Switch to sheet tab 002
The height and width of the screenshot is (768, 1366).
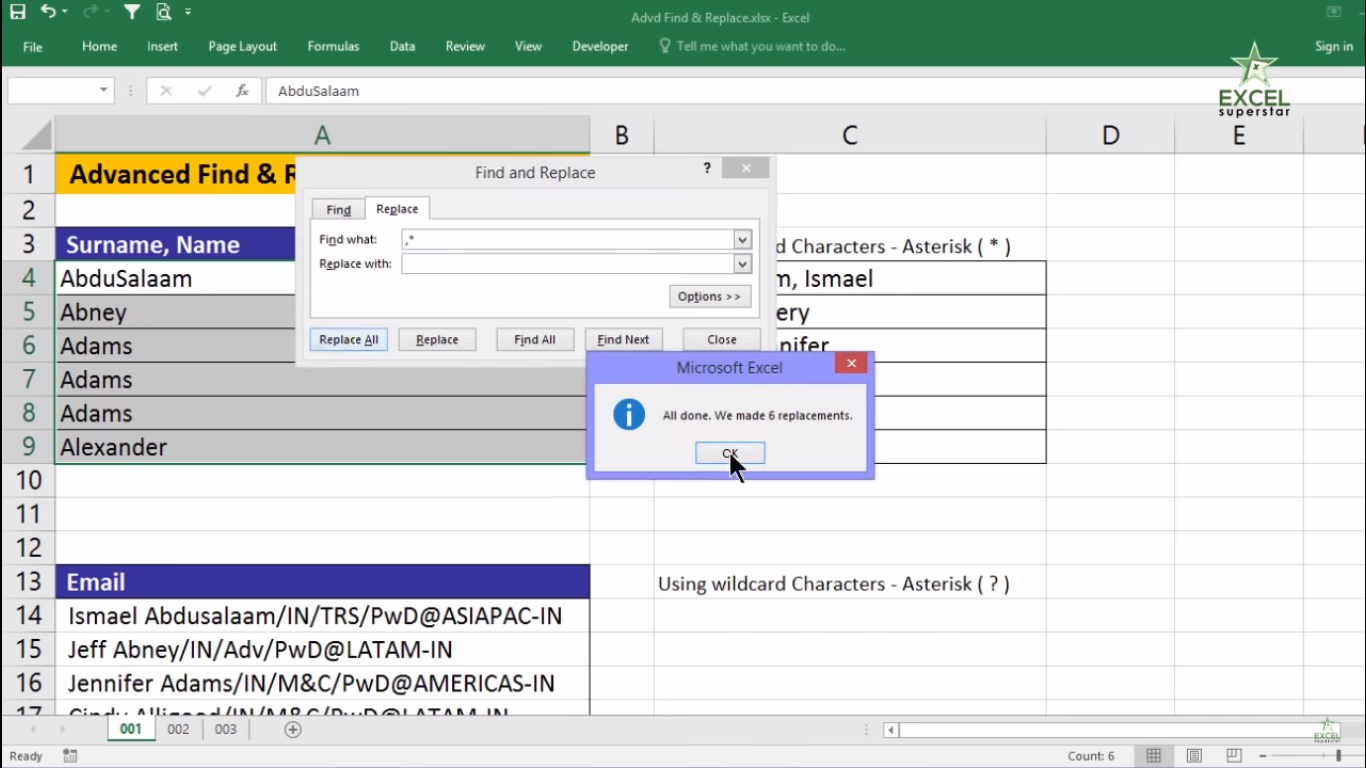(178, 729)
